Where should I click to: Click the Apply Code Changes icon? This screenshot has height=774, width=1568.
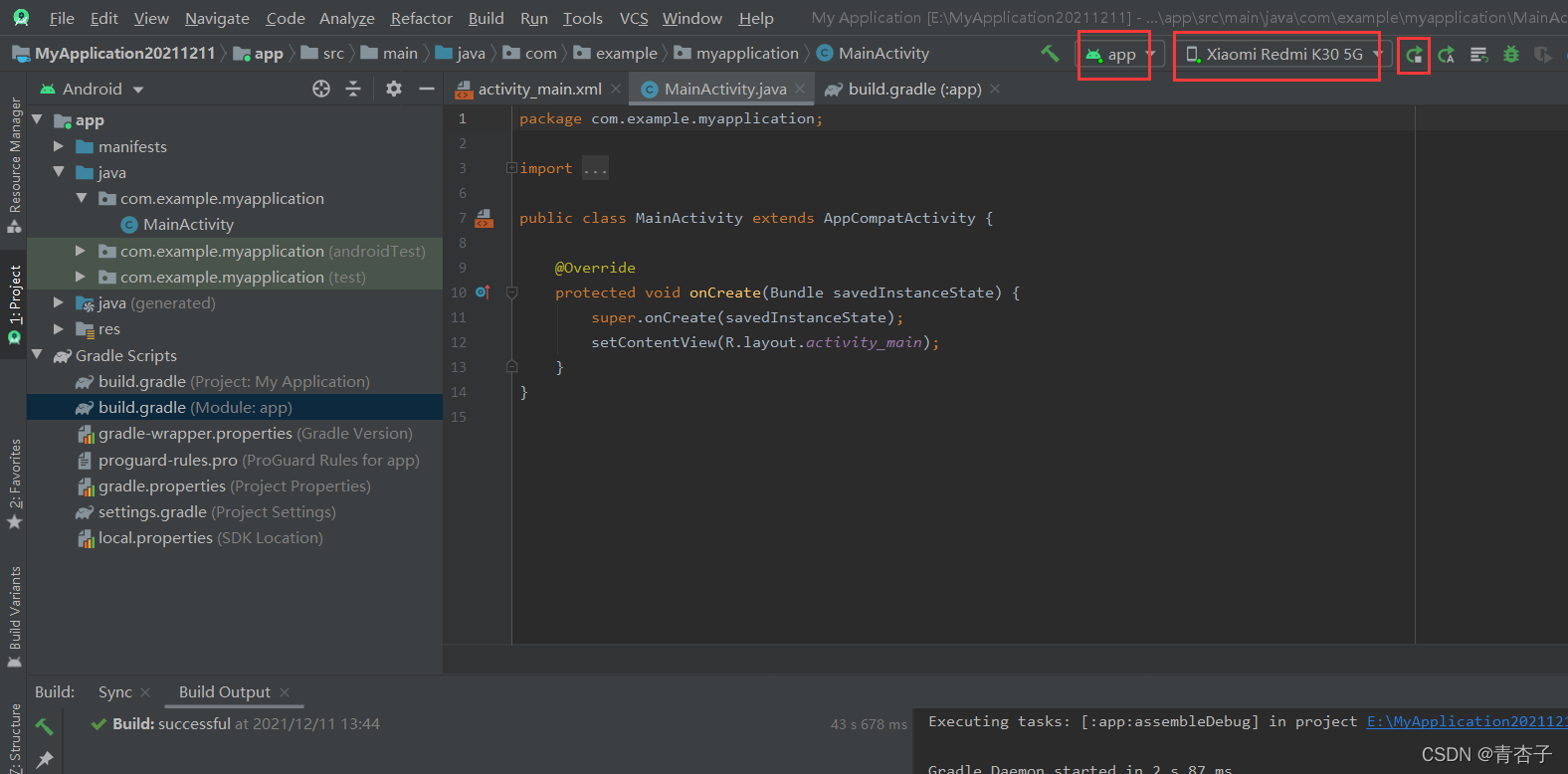pos(1478,55)
